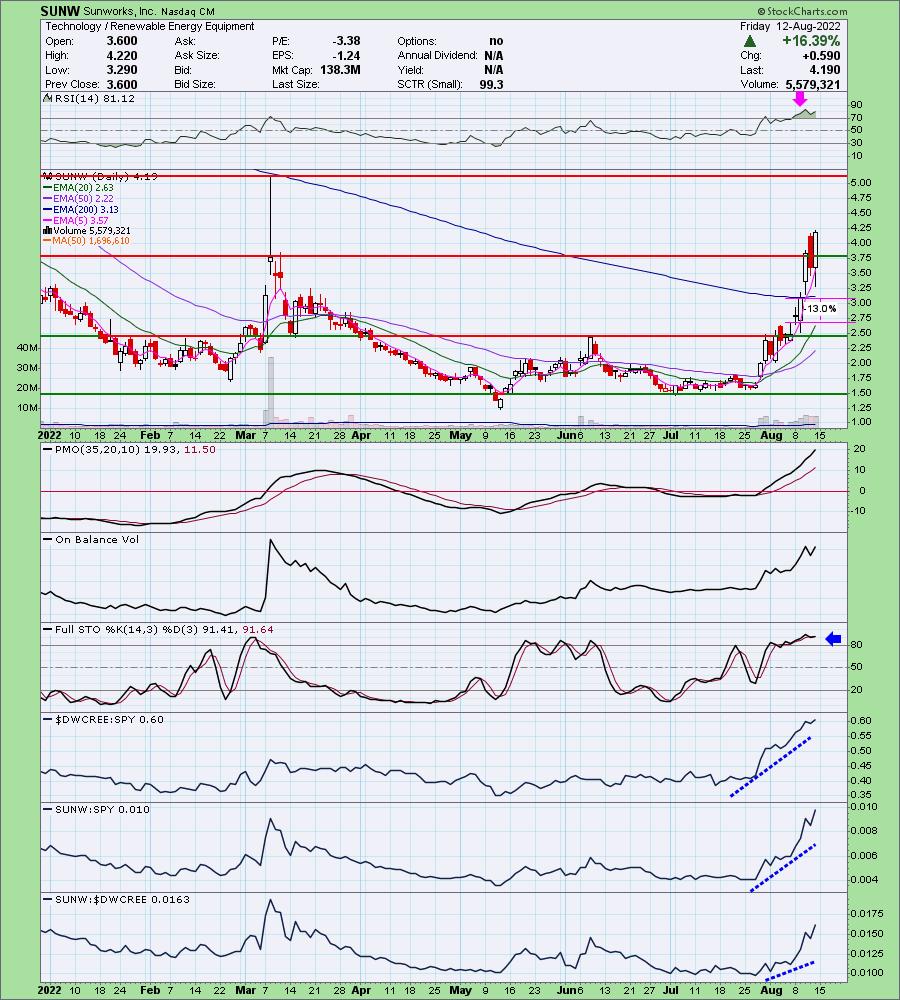Click the SUNW ticker symbol in header
Viewport: 900px width, 1000px height.
(x=60, y=11)
